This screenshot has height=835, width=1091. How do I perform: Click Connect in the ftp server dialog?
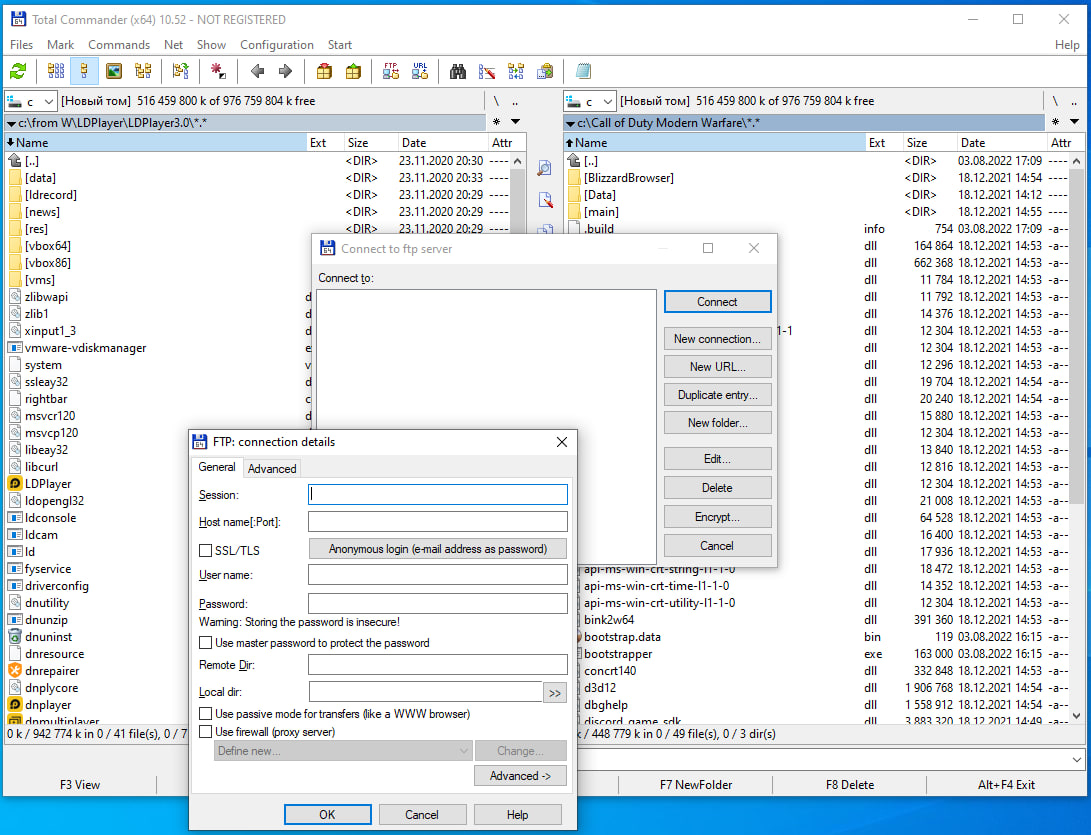pos(717,302)
